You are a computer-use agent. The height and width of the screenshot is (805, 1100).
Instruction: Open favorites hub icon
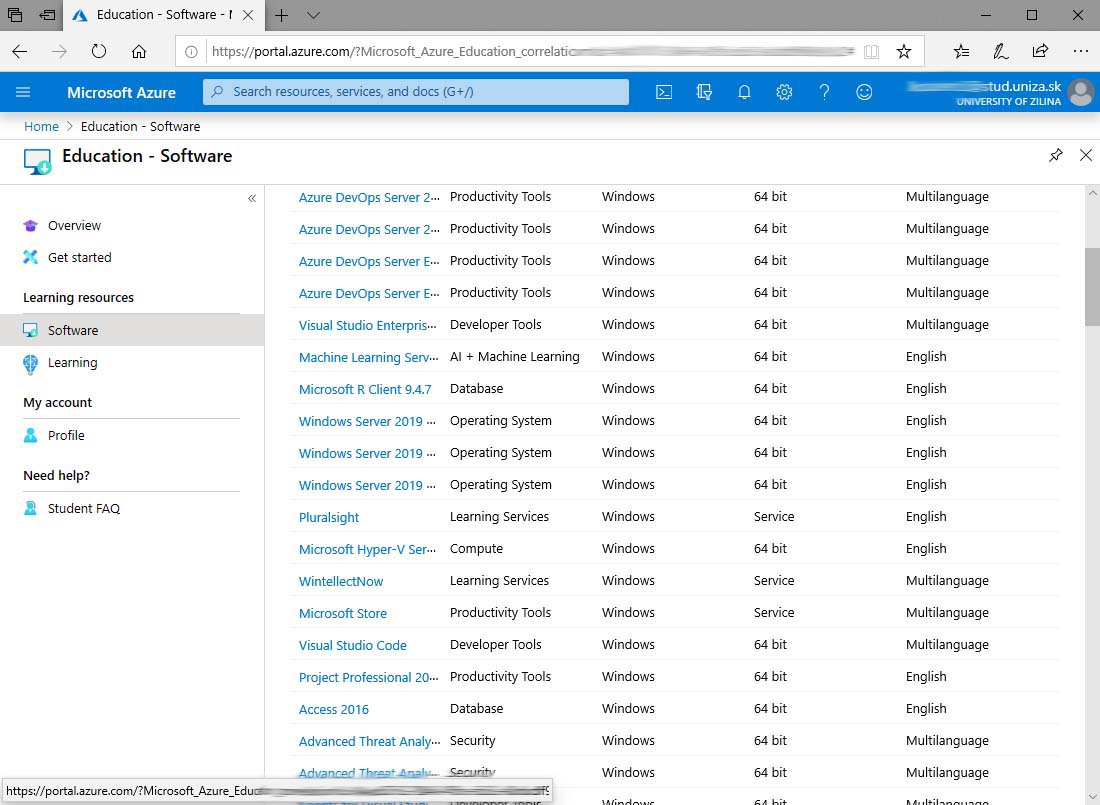pos(961,51)
